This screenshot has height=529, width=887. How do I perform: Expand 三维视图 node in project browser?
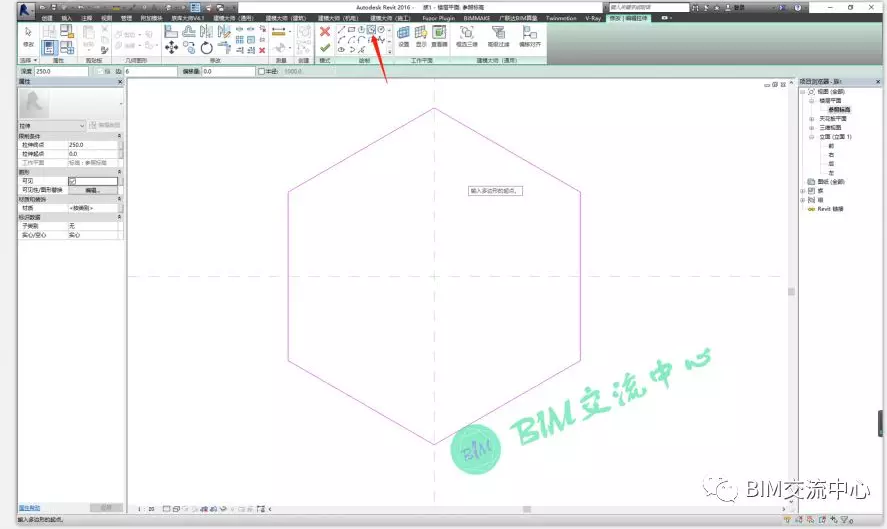[811, 128]
